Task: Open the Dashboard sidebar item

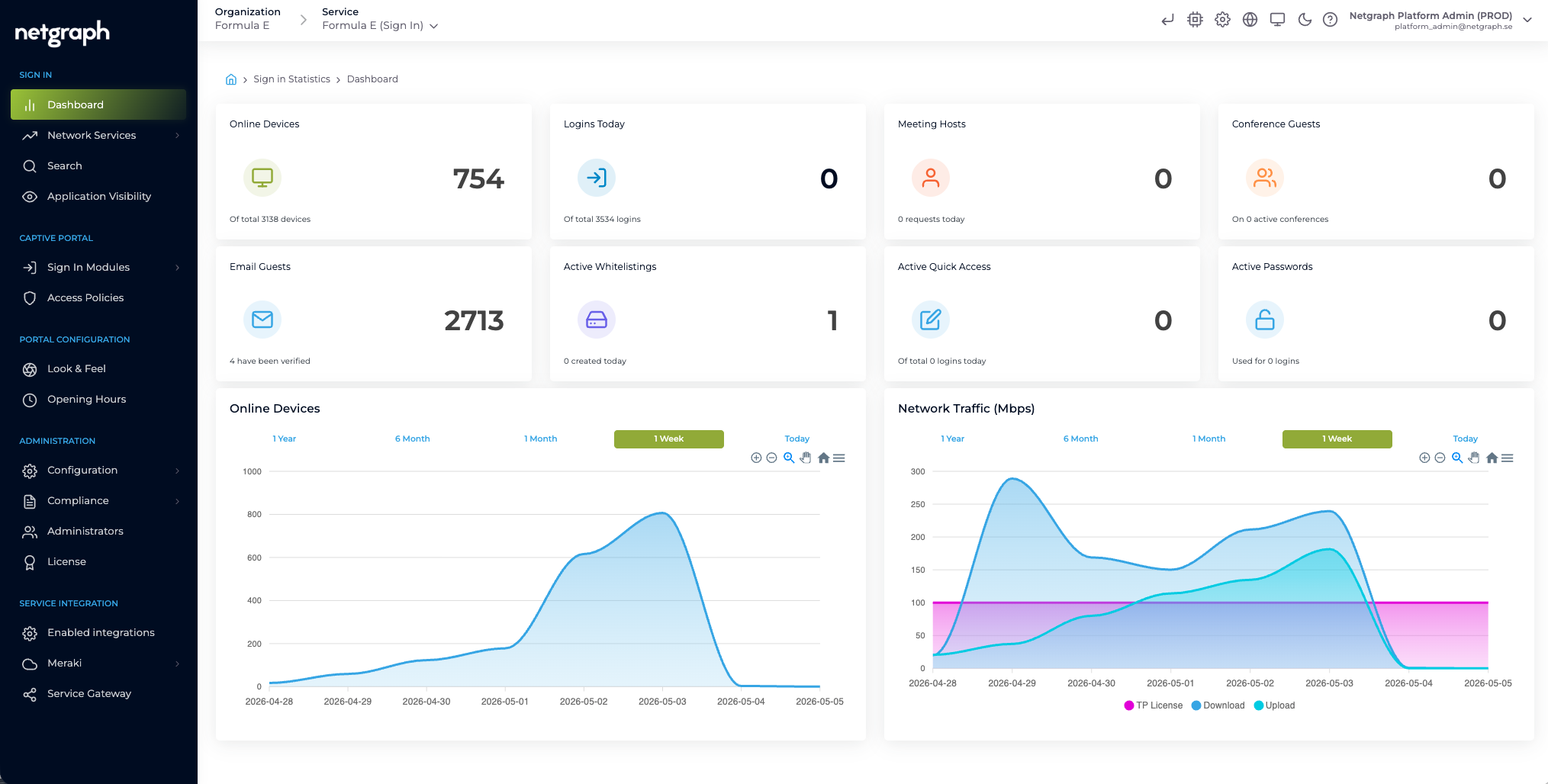Action: tap(98, 104)
